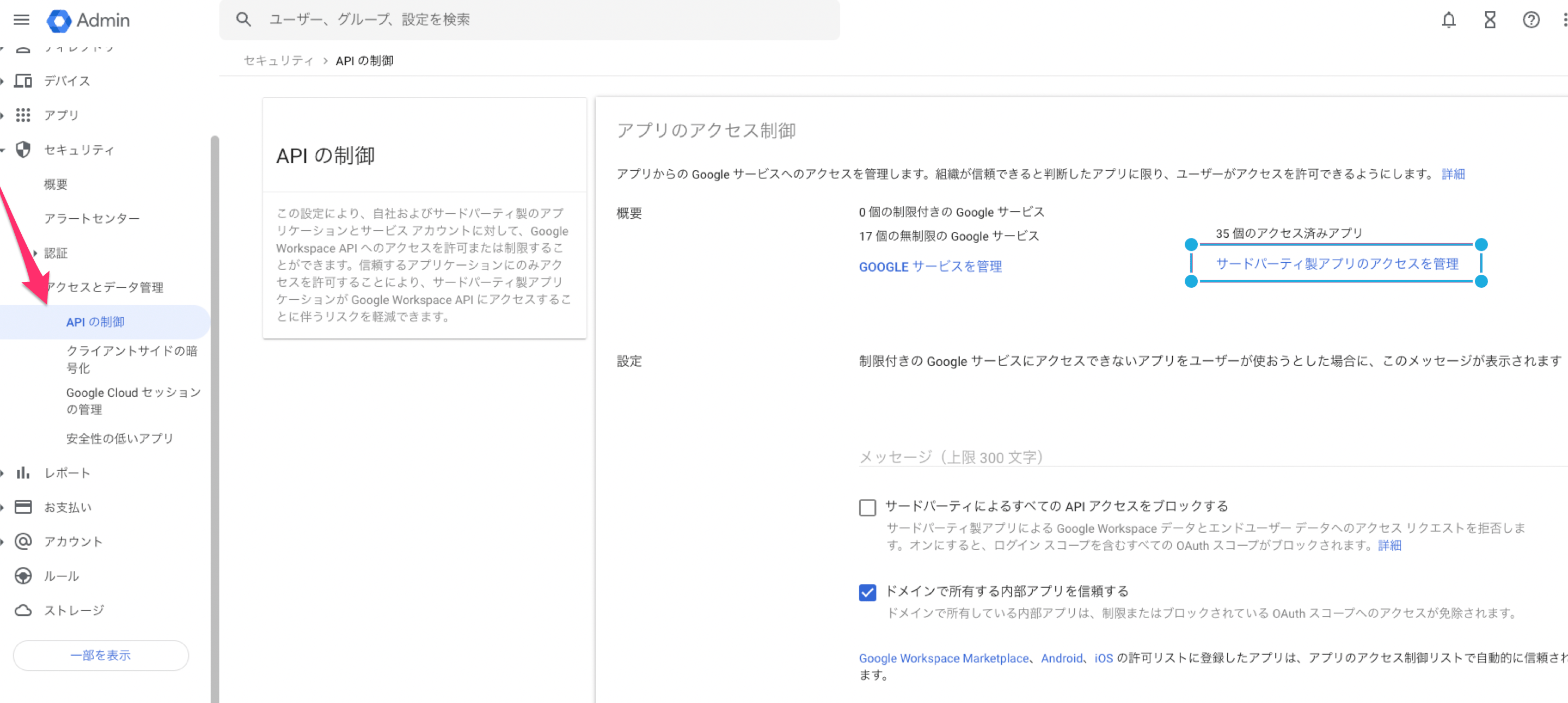Open the help question mark icon
Image resolution: width=1568 pixels, height=703 pixels.
tap(1531, 20)
